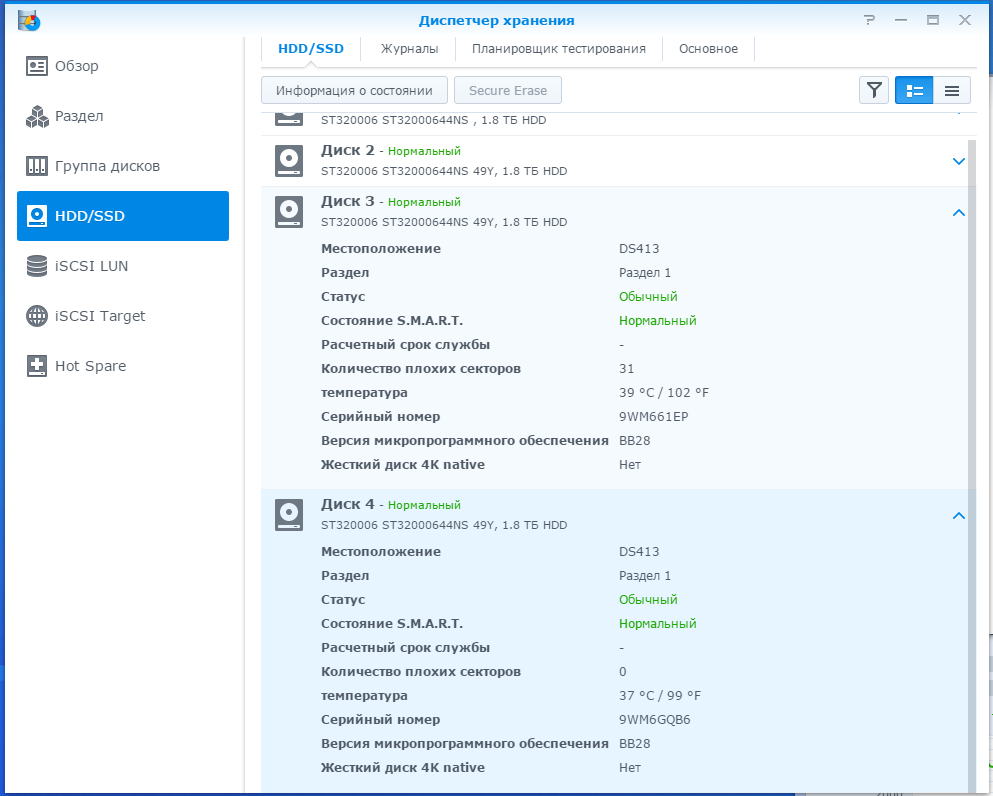The width and height of the screenshot is (993, 796).
Task: Click the help question mark icon
Action: 870,20
